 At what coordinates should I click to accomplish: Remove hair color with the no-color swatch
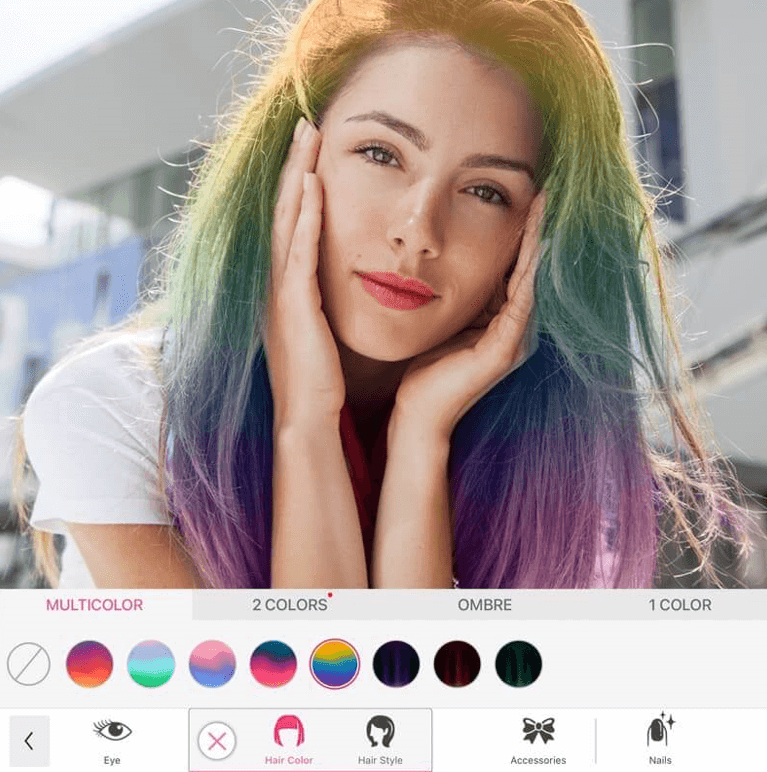29,664
